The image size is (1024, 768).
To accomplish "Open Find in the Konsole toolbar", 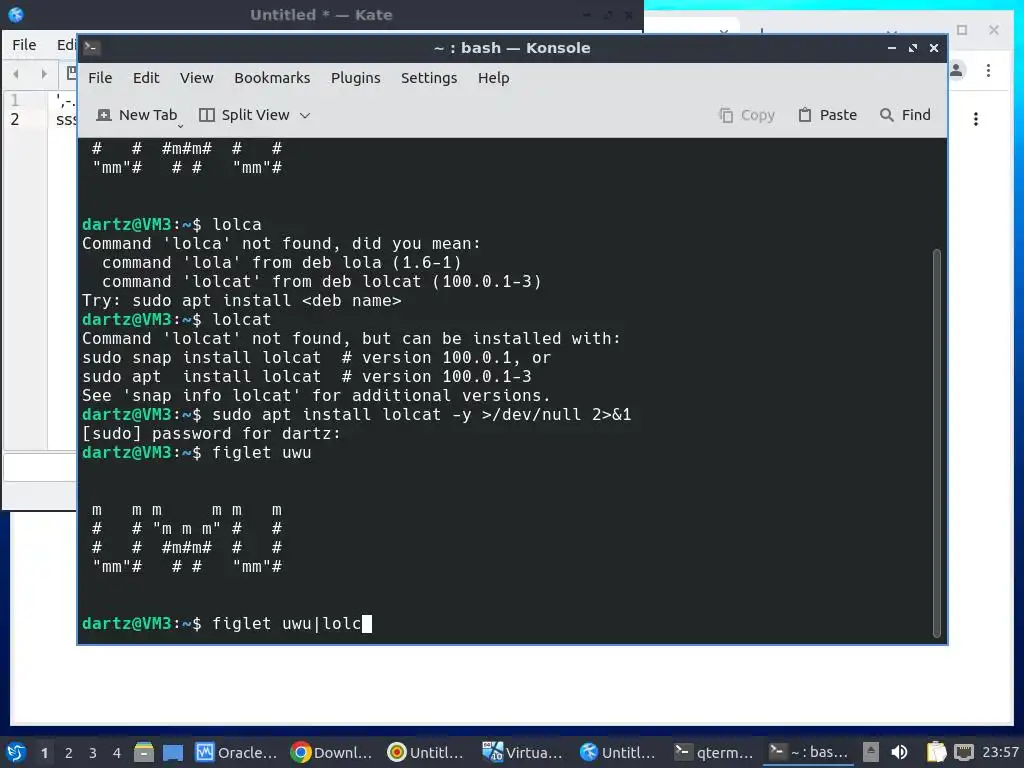I will click(x=905, y=115).
